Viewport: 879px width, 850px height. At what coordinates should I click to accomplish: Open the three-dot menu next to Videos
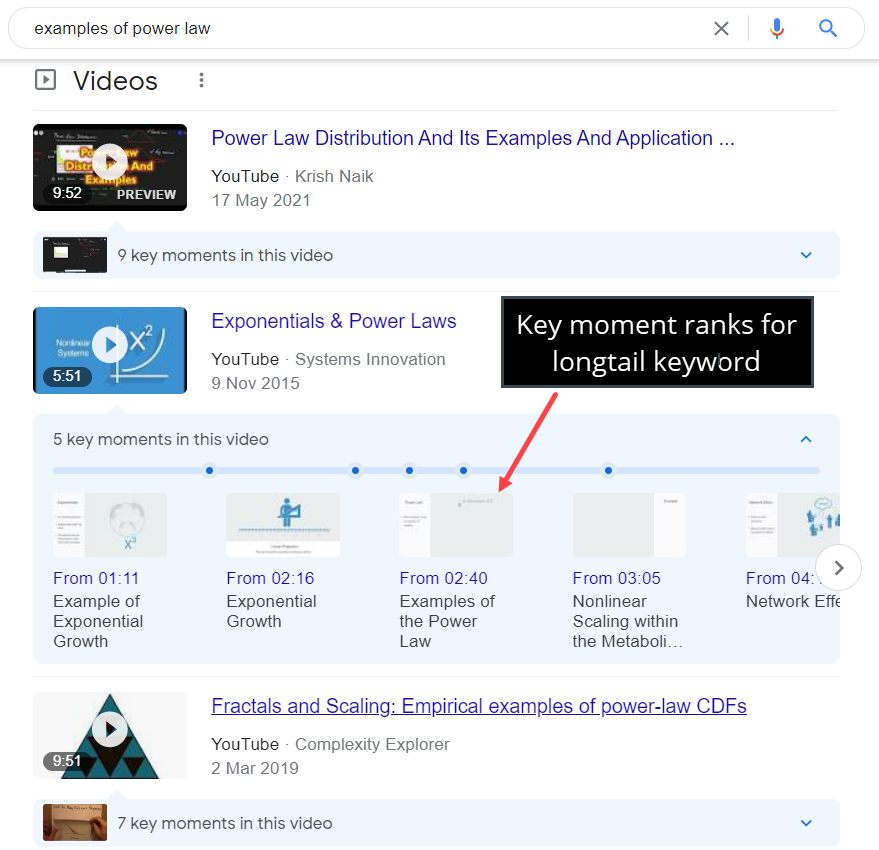pyautogui.click(x=201, y=80)
